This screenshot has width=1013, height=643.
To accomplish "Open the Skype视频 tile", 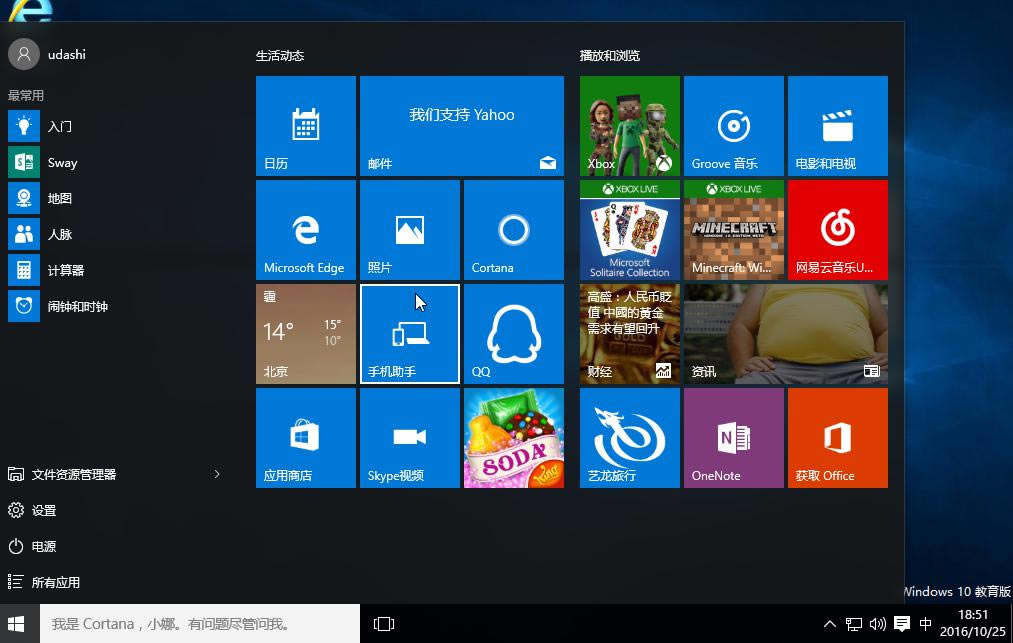I will pyautogui.click(x=410, y=438).
